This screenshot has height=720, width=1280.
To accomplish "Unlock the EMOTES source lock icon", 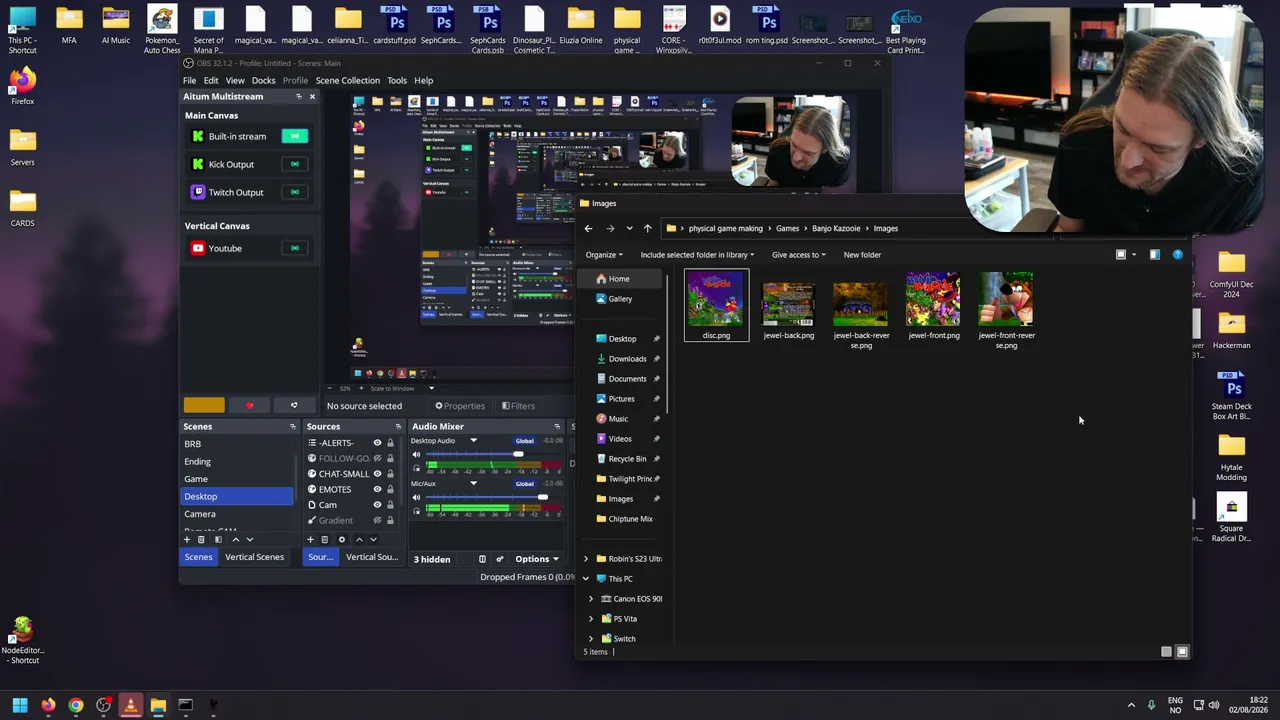I will 390,489.
